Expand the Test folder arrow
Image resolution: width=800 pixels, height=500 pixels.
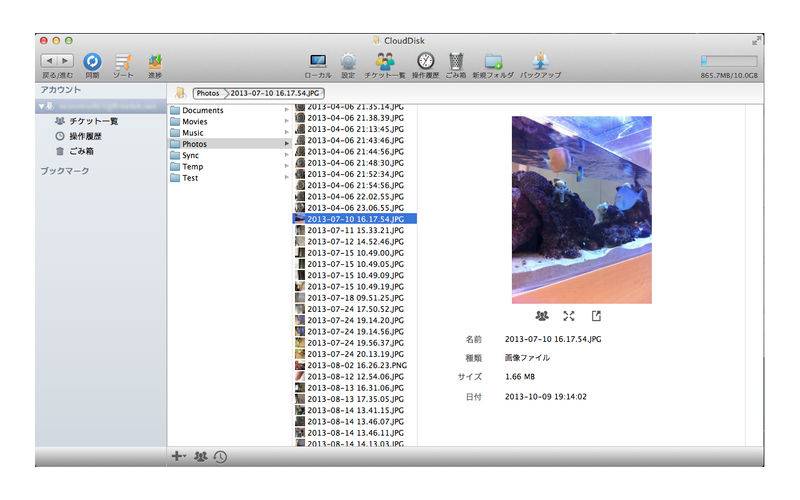[x=286, y=178]
